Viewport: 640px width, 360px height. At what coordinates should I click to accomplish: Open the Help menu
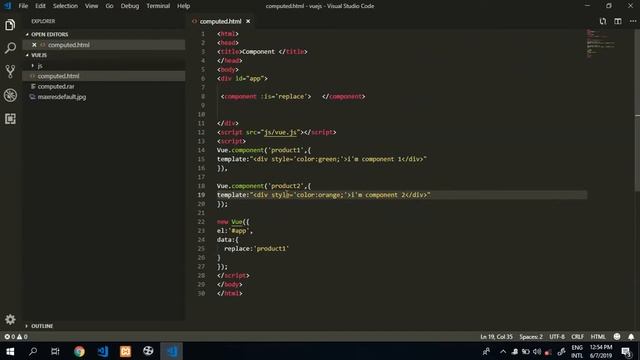click(184, 6)
